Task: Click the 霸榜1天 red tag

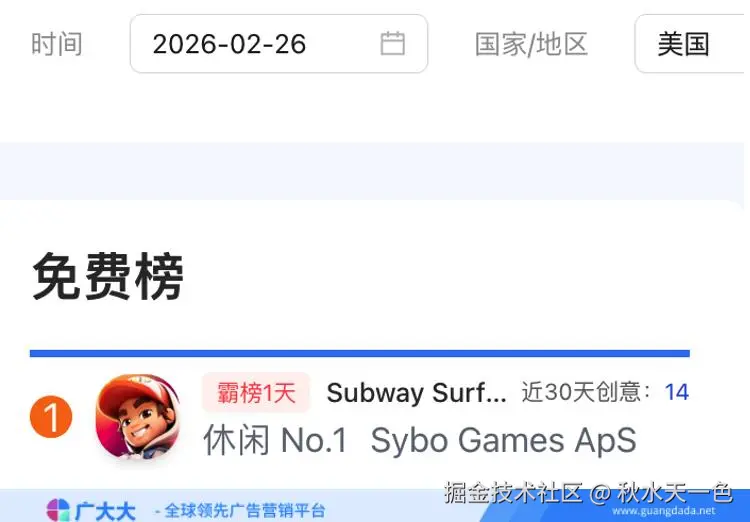Action: tap(256, 392)
